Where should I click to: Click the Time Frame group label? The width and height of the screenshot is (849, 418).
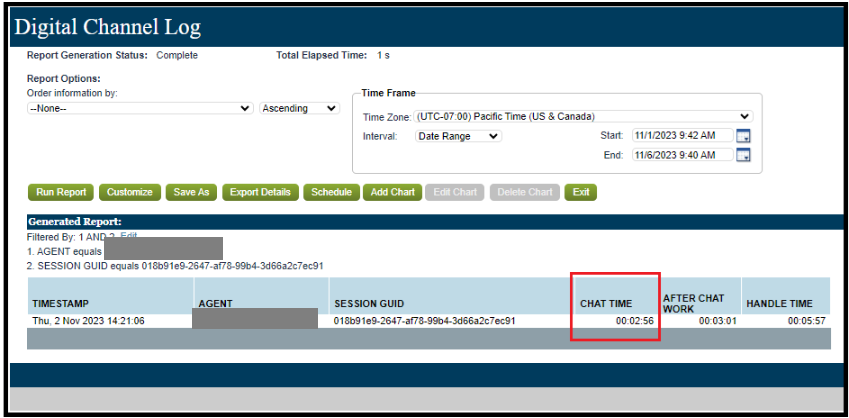(x=388, y=93)
